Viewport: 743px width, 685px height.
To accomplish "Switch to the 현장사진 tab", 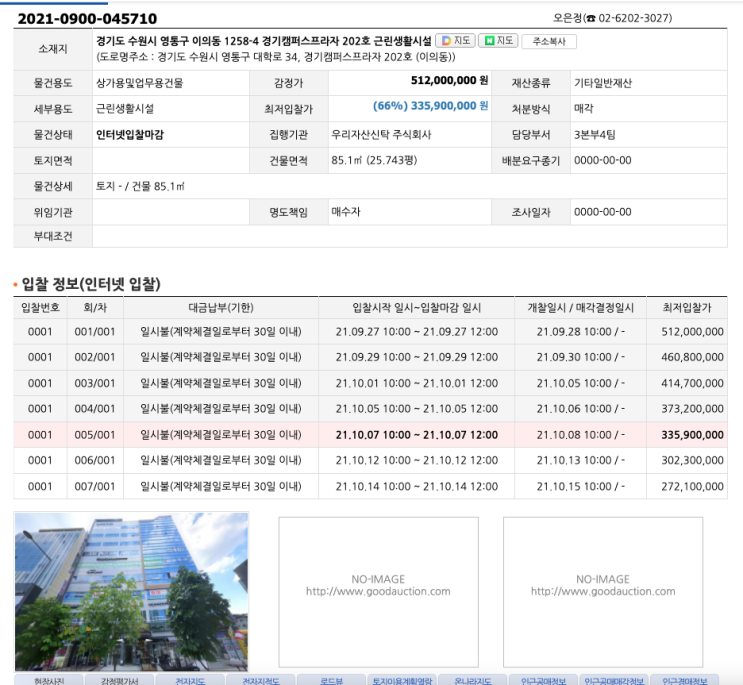I will 49,680.
